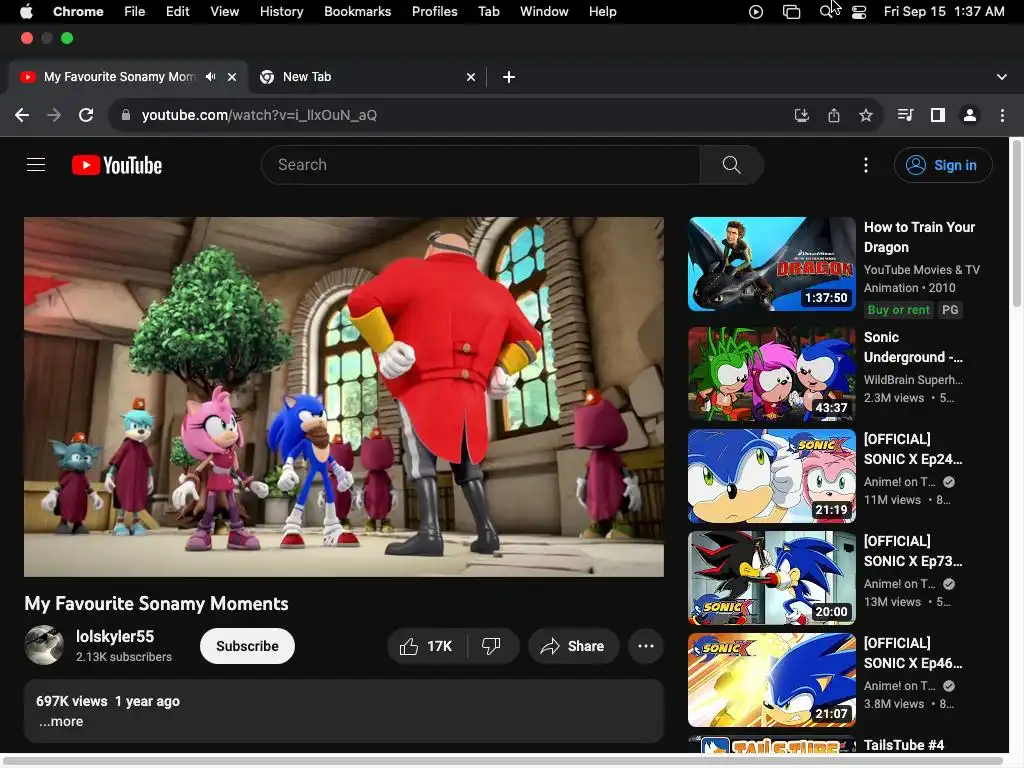Click the horizontal page scrollbar
The image size is (1024, 768).
coord(503,760)
